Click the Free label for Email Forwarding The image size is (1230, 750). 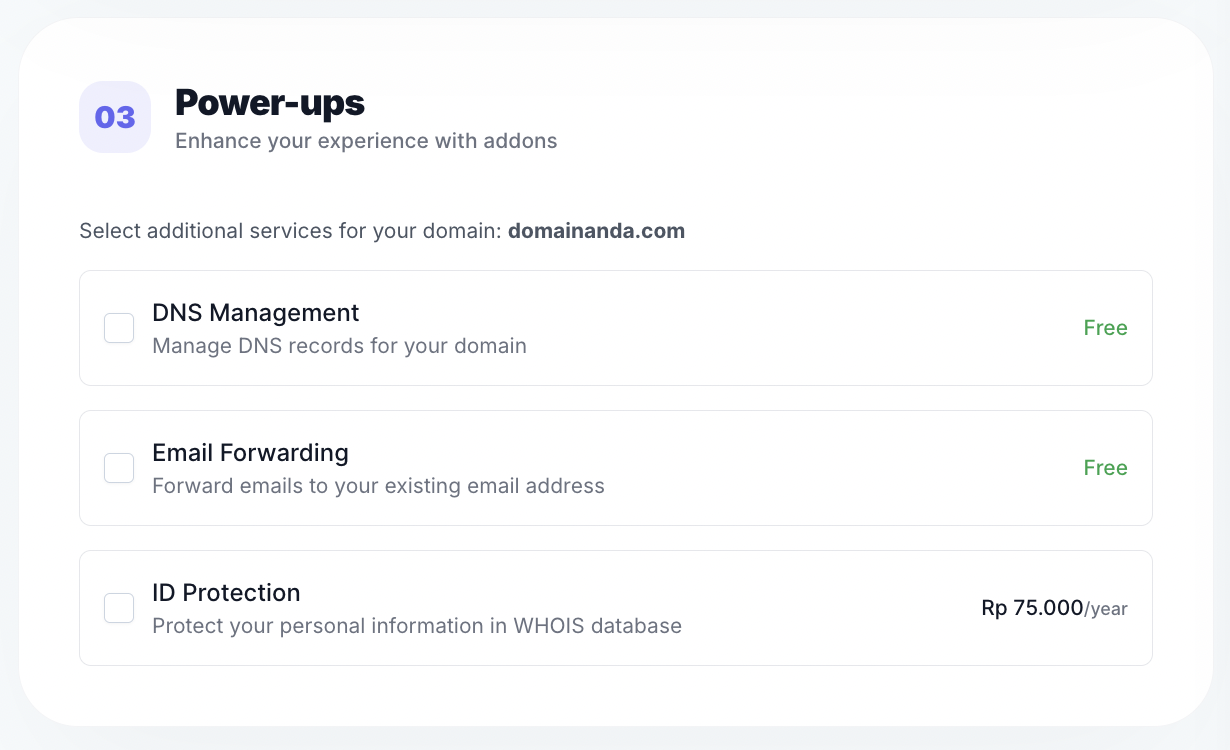click(1105, 468)
